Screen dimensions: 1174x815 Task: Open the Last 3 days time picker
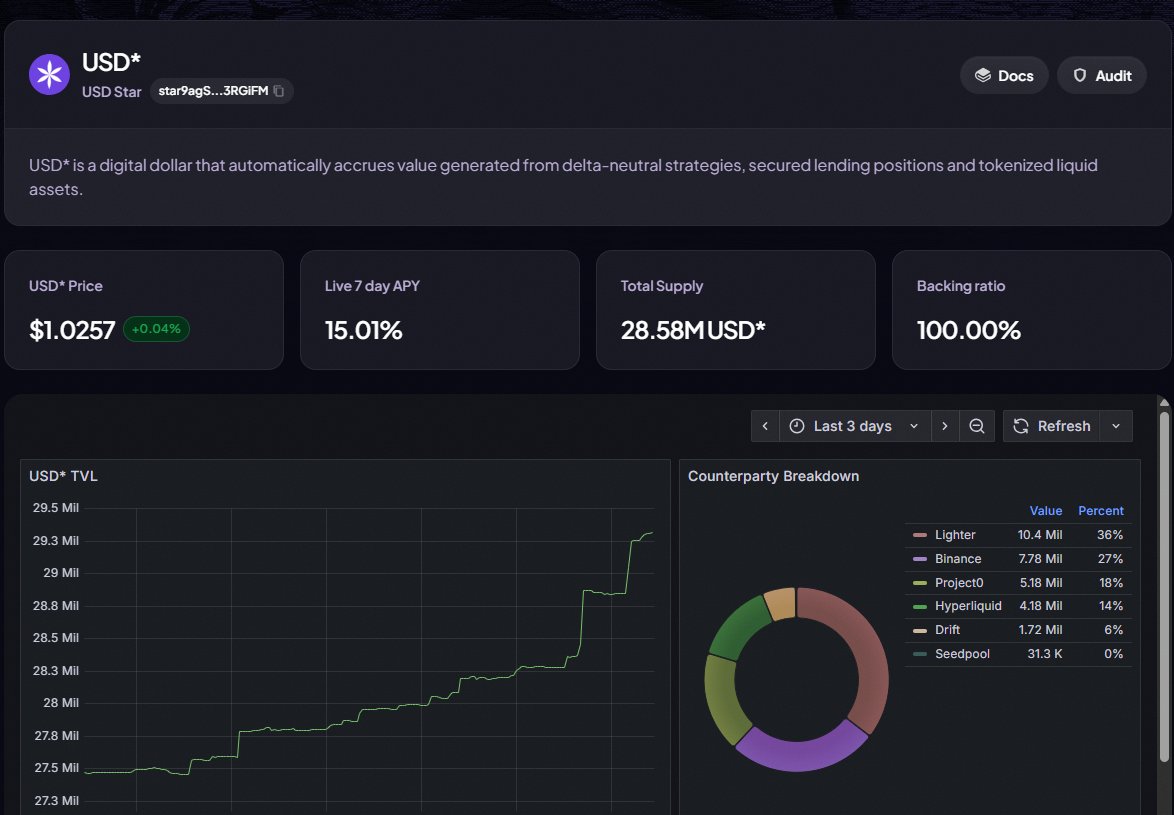(855, 426)
